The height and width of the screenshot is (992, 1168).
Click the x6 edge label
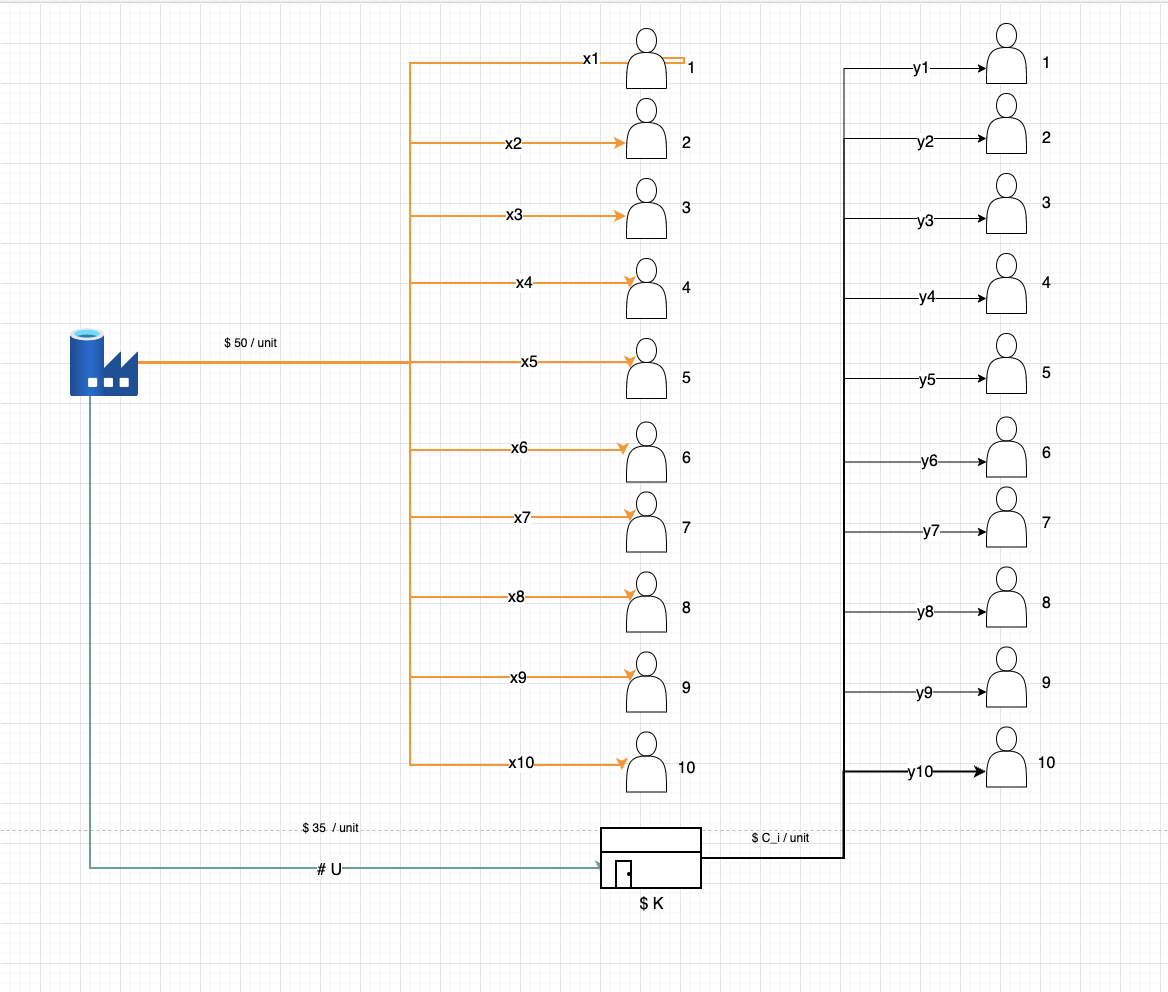pyautogui.click(x=519, y=448)
